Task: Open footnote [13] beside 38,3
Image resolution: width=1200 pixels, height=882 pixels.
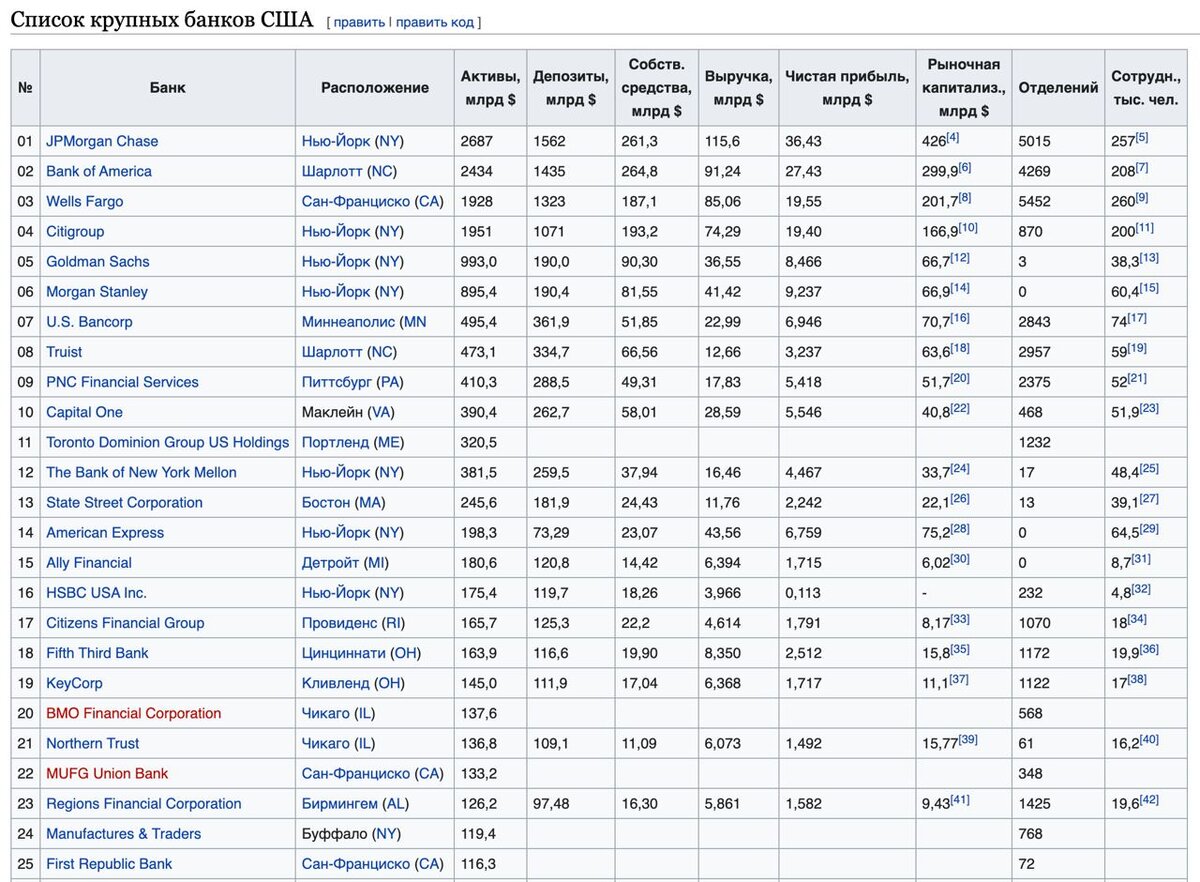Action: (x=1150, y=257)
